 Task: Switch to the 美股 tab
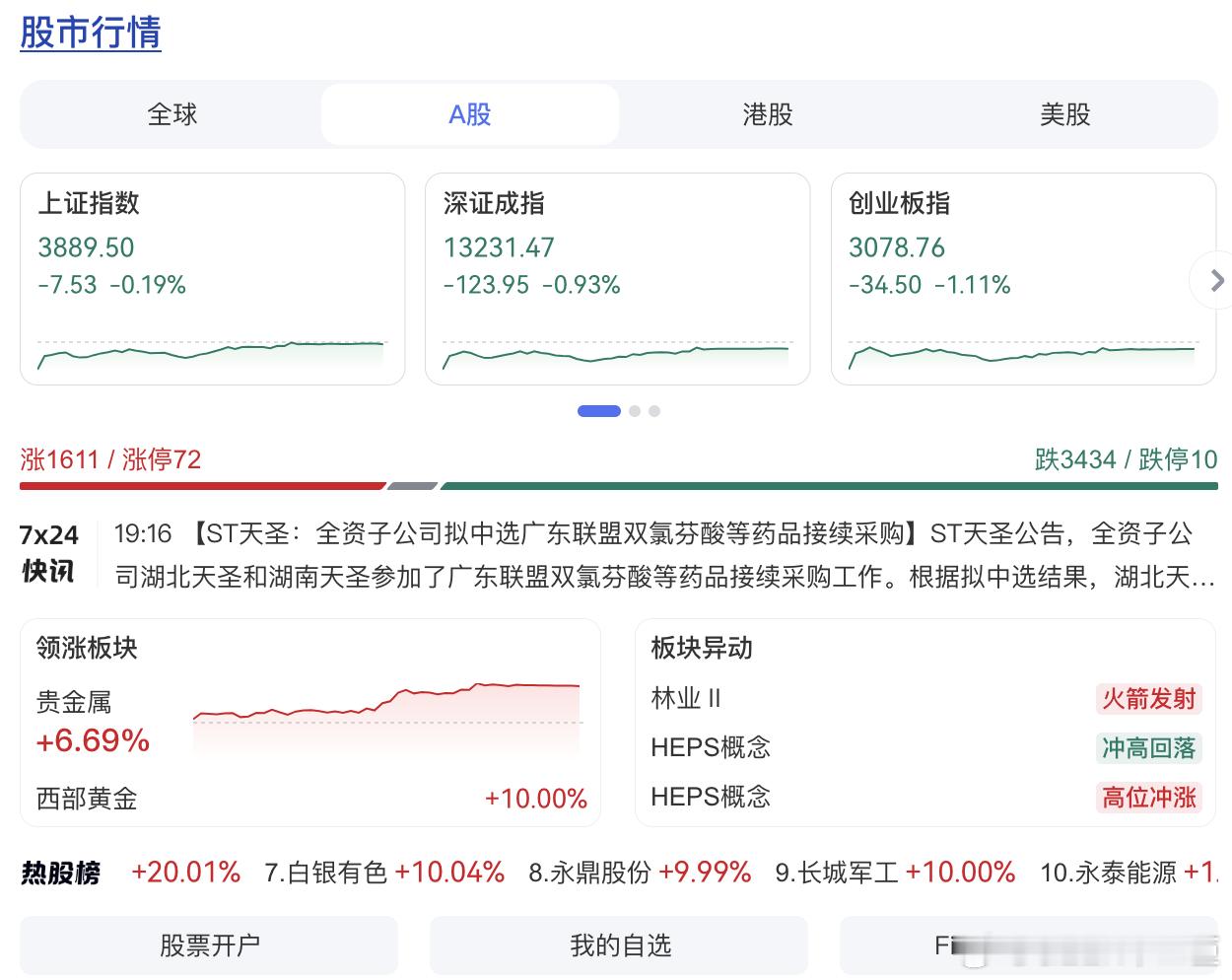tap(1064, 114)
